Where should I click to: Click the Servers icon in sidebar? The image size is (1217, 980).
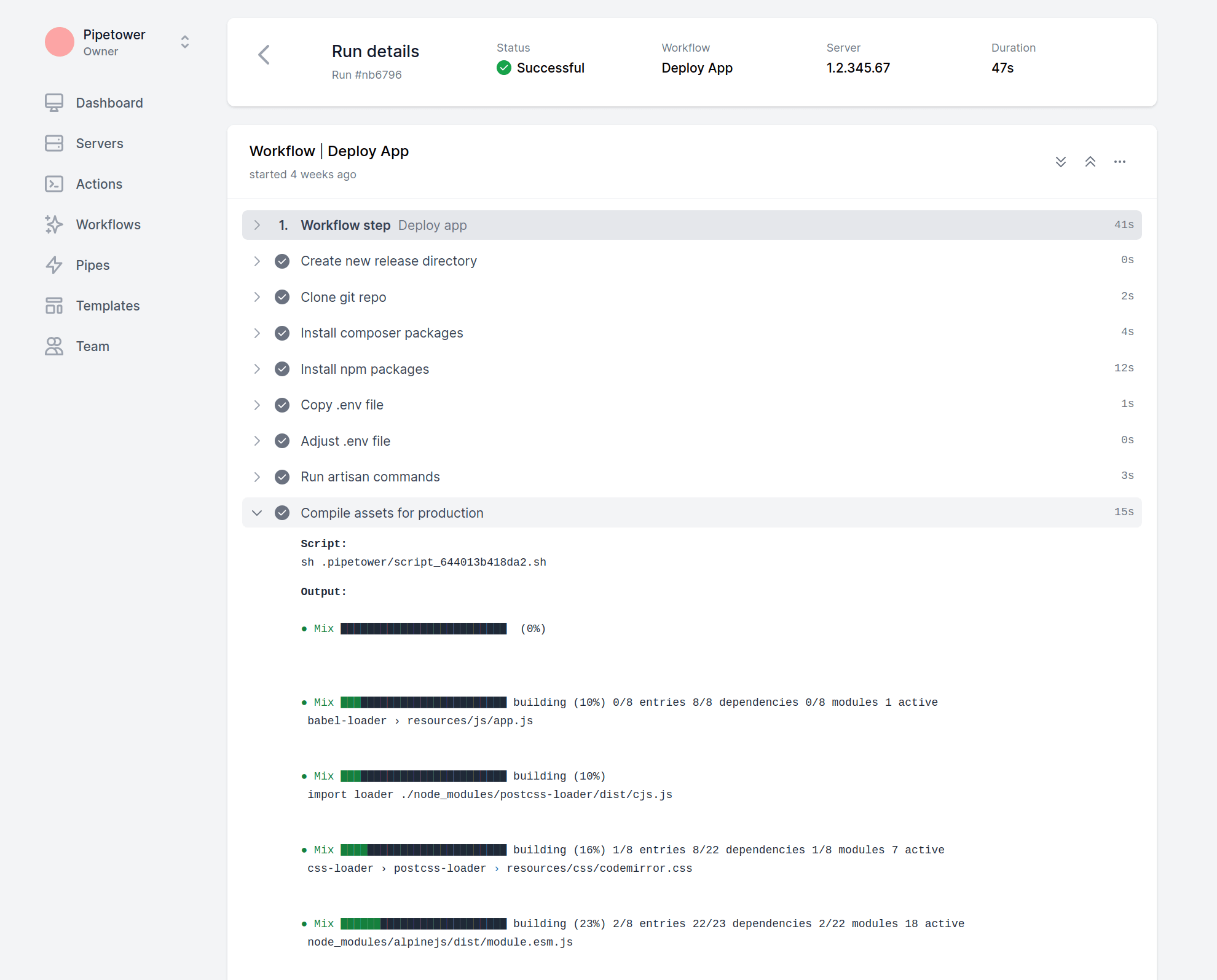click(x=54, y=143)
